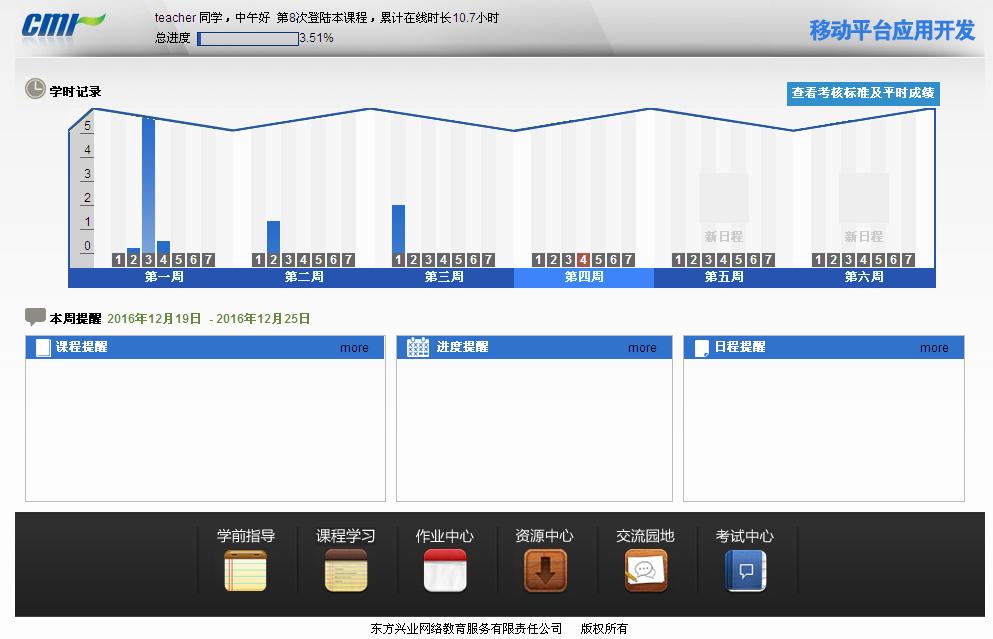
Task: Click the date 2016年12月19日
Action: [154, 319]
